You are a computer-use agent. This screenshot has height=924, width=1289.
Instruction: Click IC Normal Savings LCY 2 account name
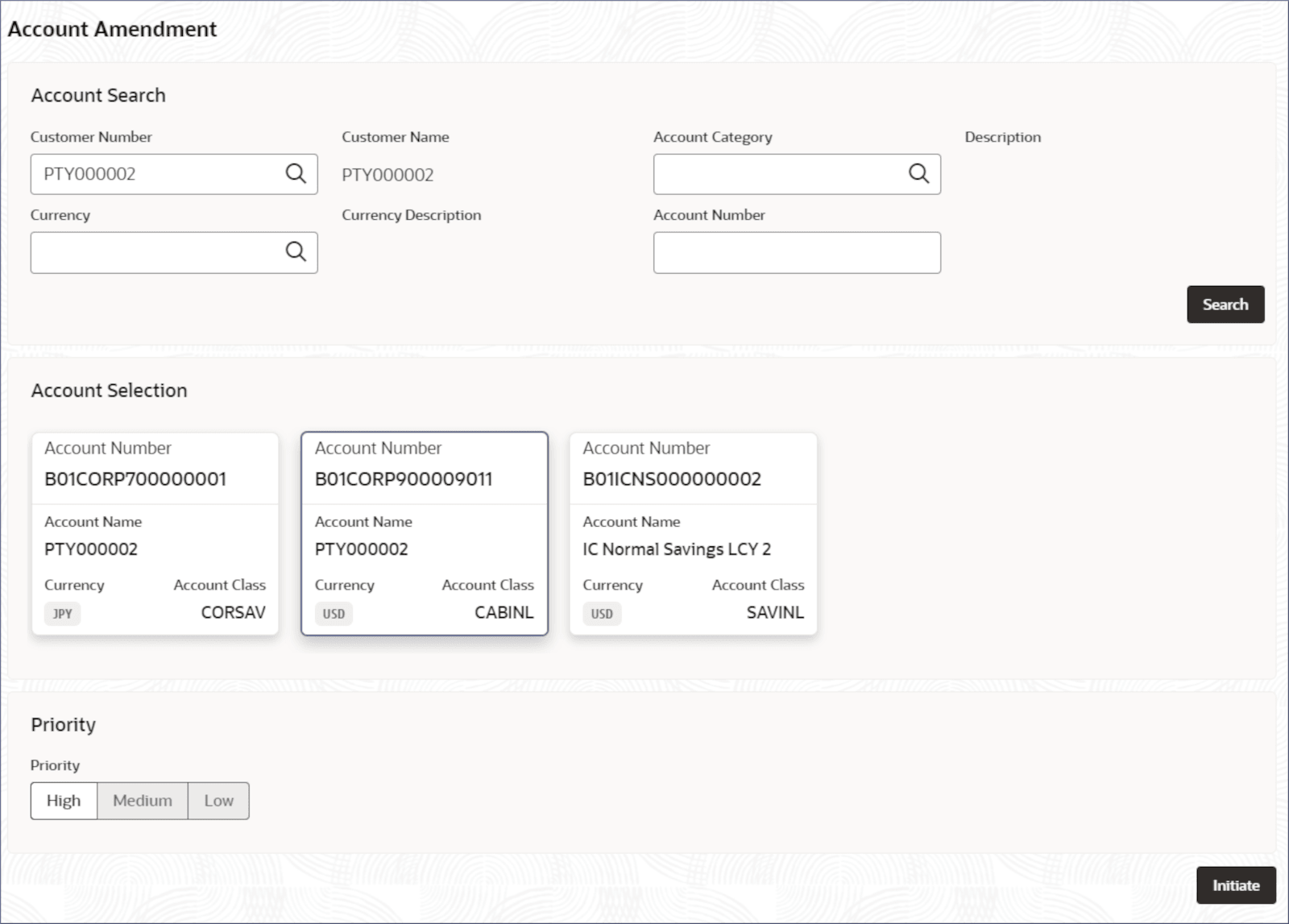tap(677, 549)
